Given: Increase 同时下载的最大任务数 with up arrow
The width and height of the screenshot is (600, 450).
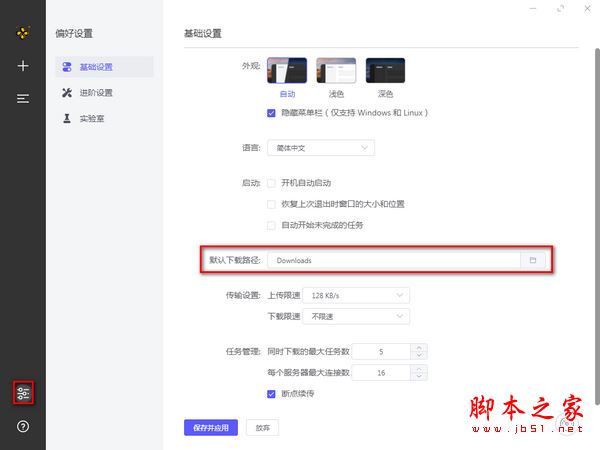Looking at the screenshot, I should pyautogui.click(x=419, y=348).
